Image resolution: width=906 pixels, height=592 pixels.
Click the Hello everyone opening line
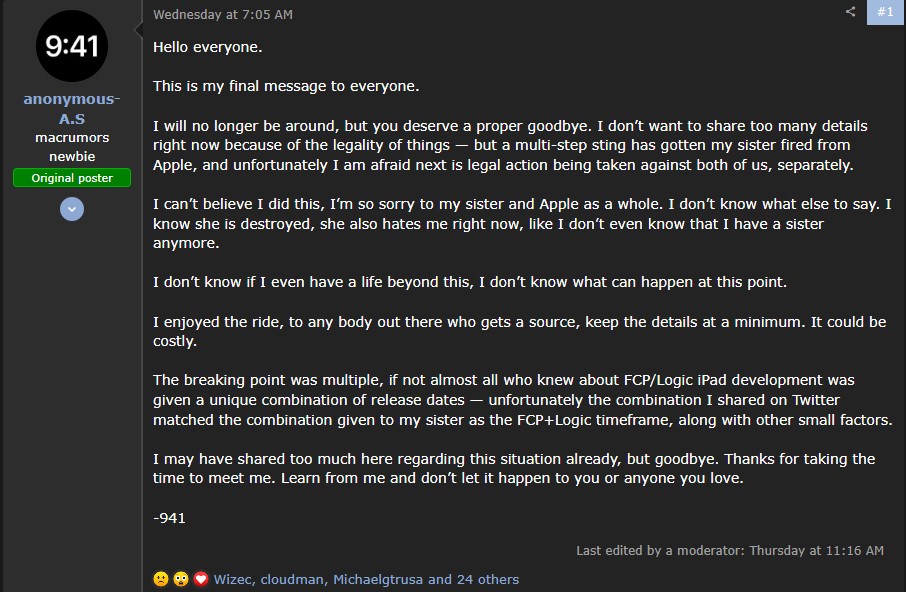point(207,47)
